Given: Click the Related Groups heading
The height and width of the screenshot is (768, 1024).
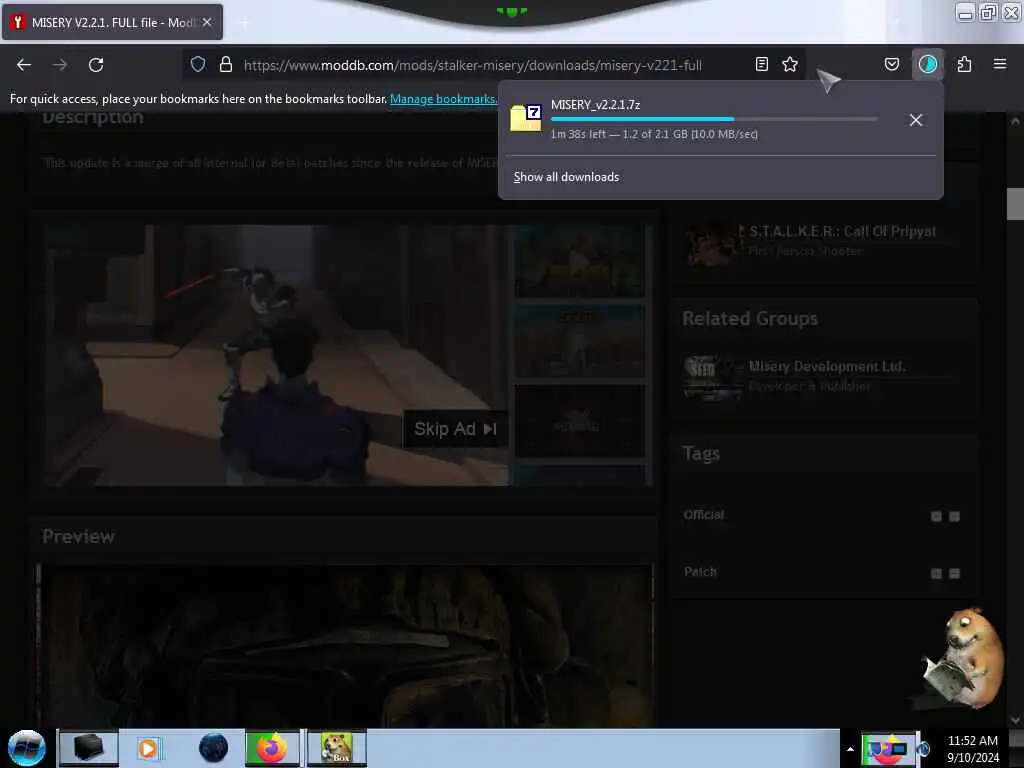Looking at the screenshot, I should coord(750,319).
